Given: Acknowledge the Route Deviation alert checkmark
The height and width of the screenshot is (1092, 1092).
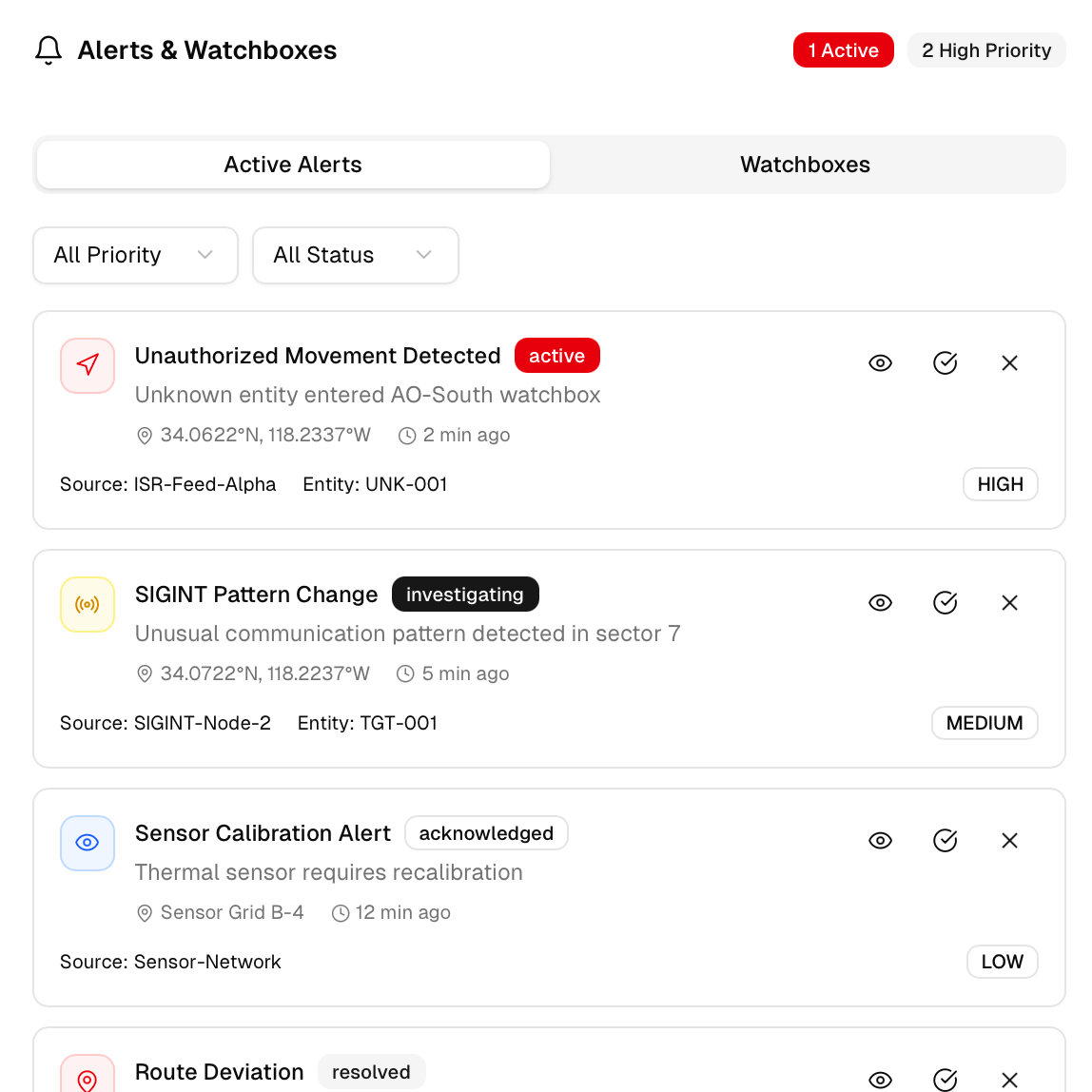Looking at the screenshot, I should [946, 1080].
